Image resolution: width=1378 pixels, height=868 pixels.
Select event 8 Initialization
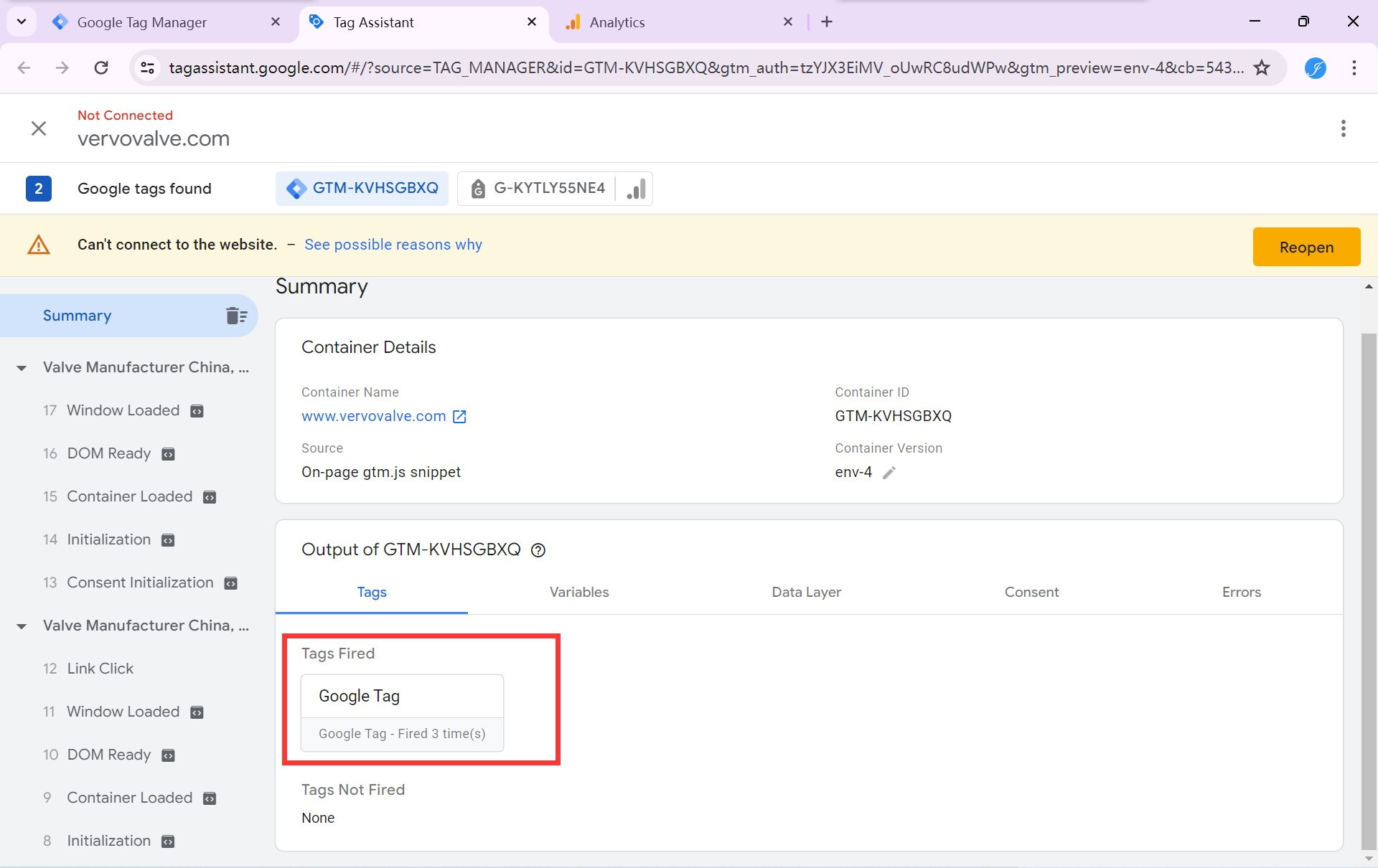tap(108, 841)
